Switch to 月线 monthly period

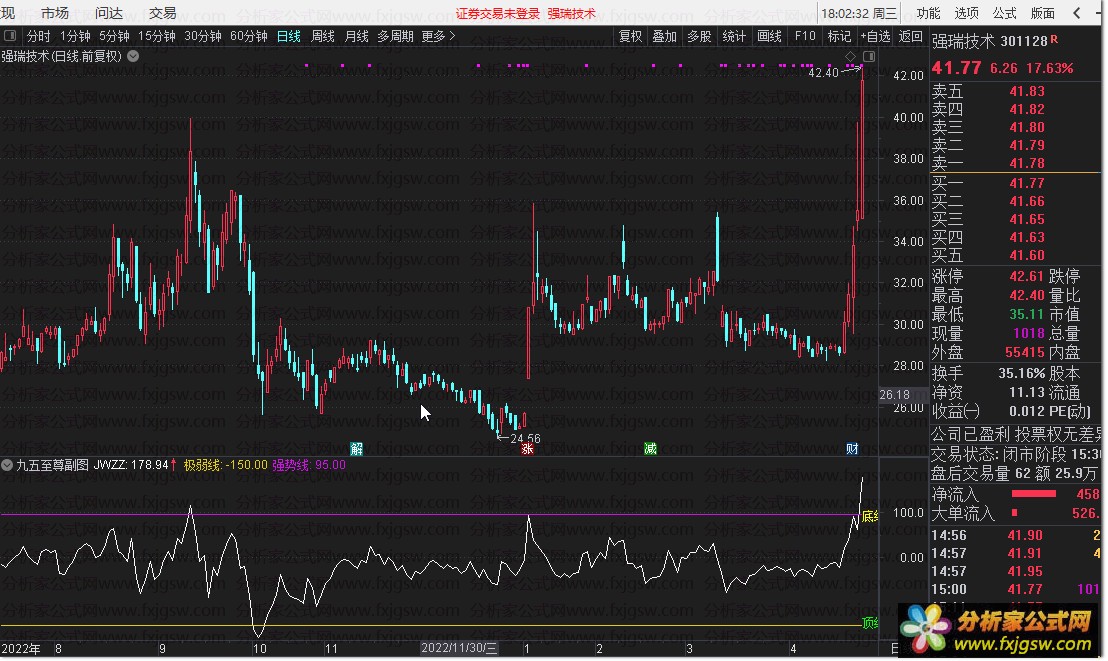[x=357, y=36]
